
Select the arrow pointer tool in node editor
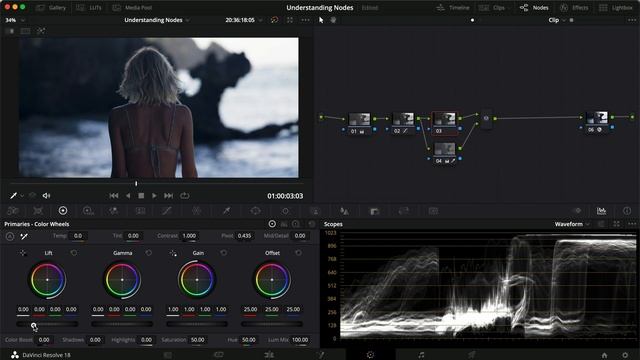[321, 20]
